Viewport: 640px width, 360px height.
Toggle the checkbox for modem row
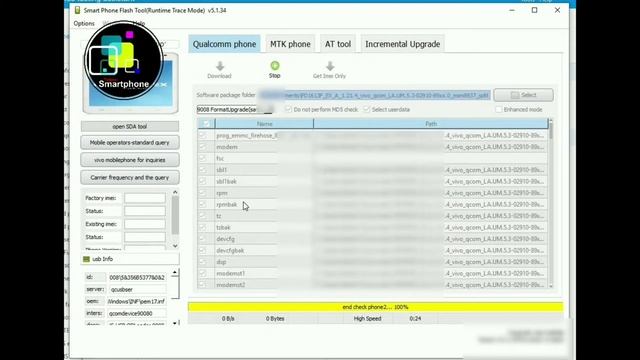click(202, 147)
